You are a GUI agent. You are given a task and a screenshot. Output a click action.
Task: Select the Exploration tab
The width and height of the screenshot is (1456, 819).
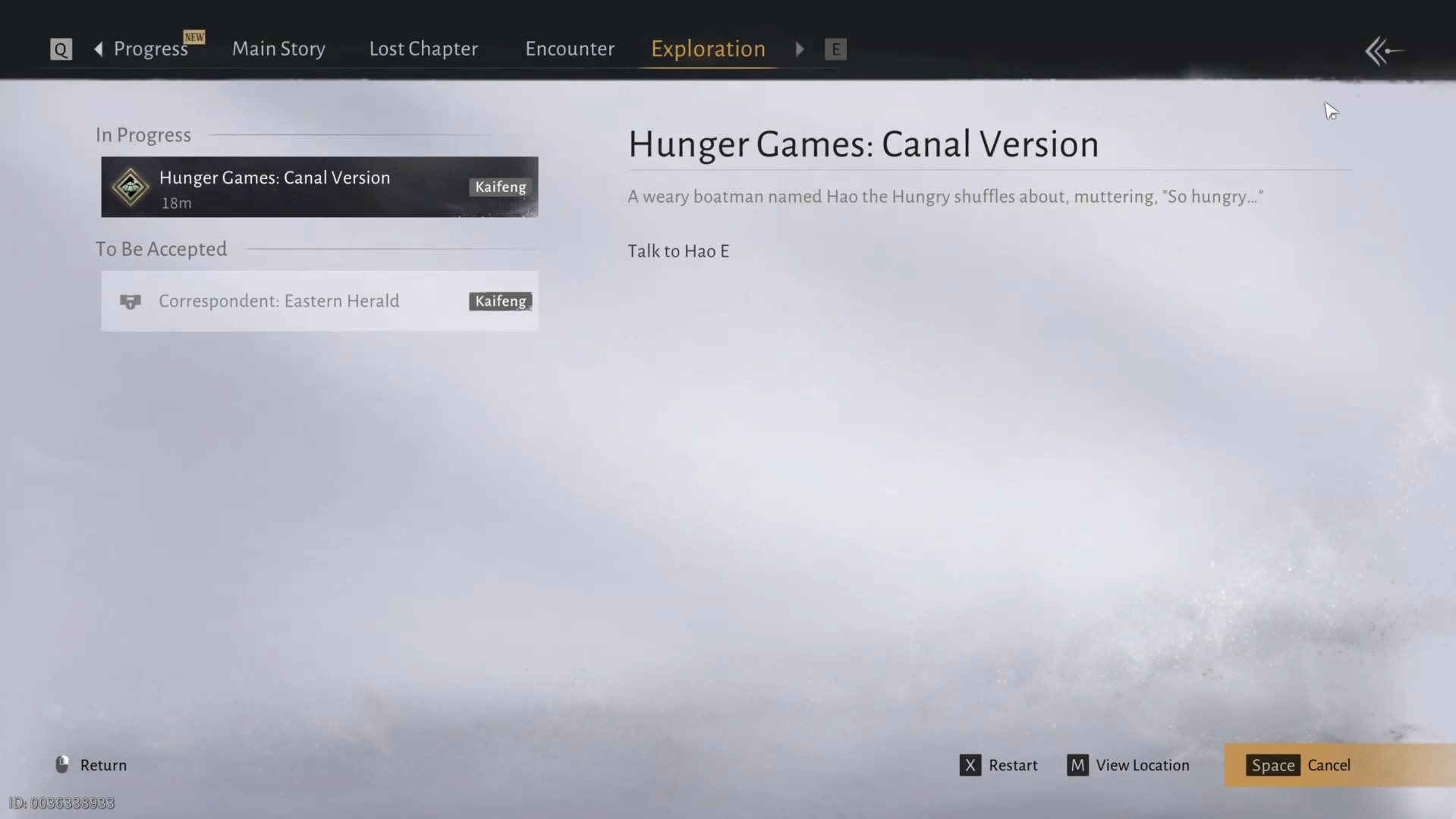coord(708,49)
